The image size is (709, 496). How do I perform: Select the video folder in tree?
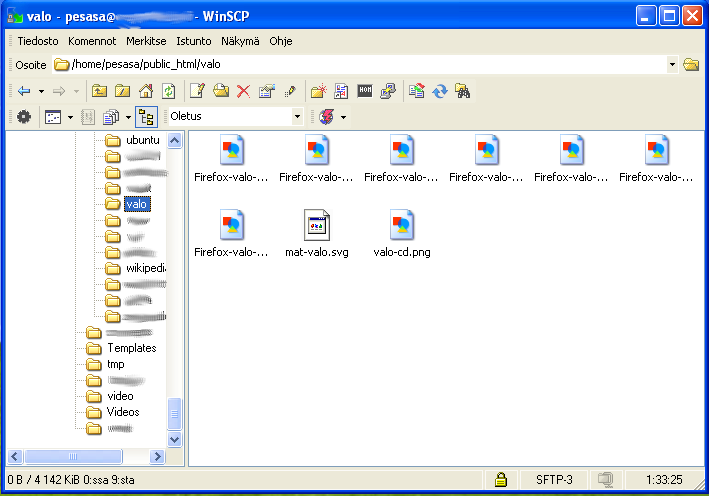pos(120,396)
